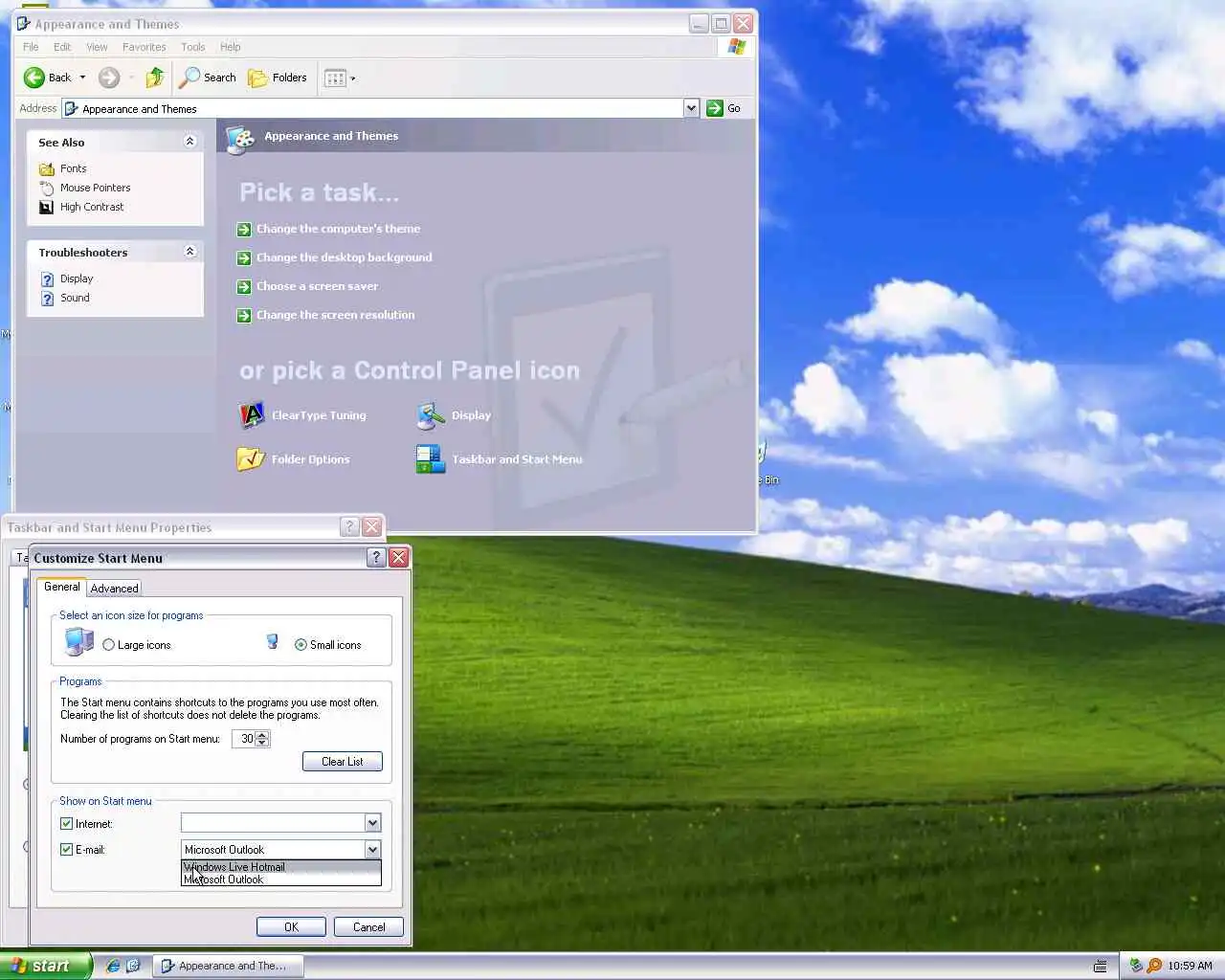1225x980 pixels.
Task: Toggle the Folders pane button
Action: click(278, 78)
